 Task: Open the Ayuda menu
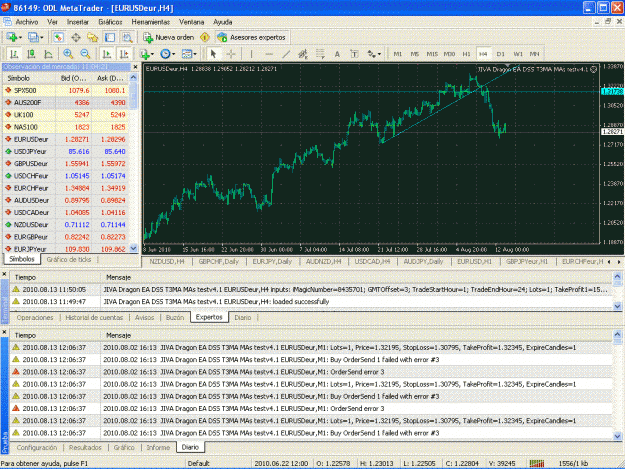click(222, 22)
